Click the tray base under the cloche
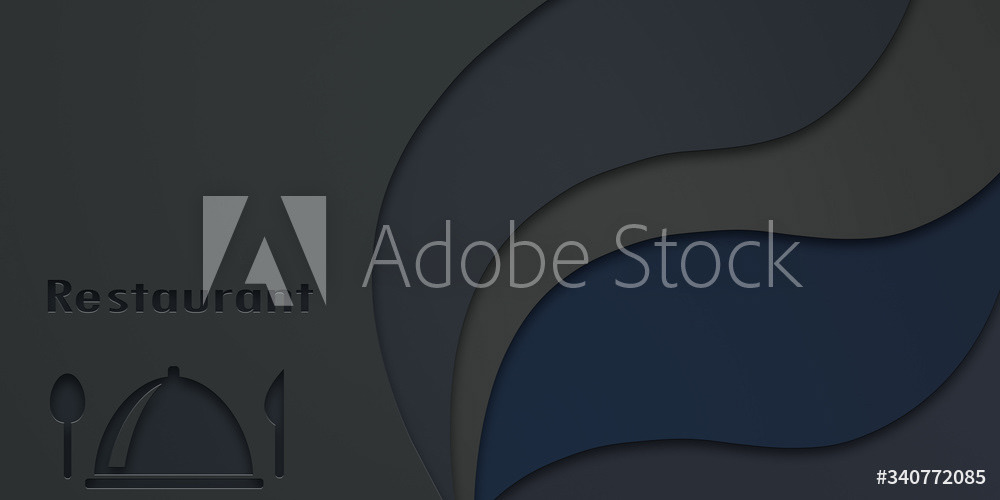The width and height of the screenshot is (1000, 500). [174, 483]
